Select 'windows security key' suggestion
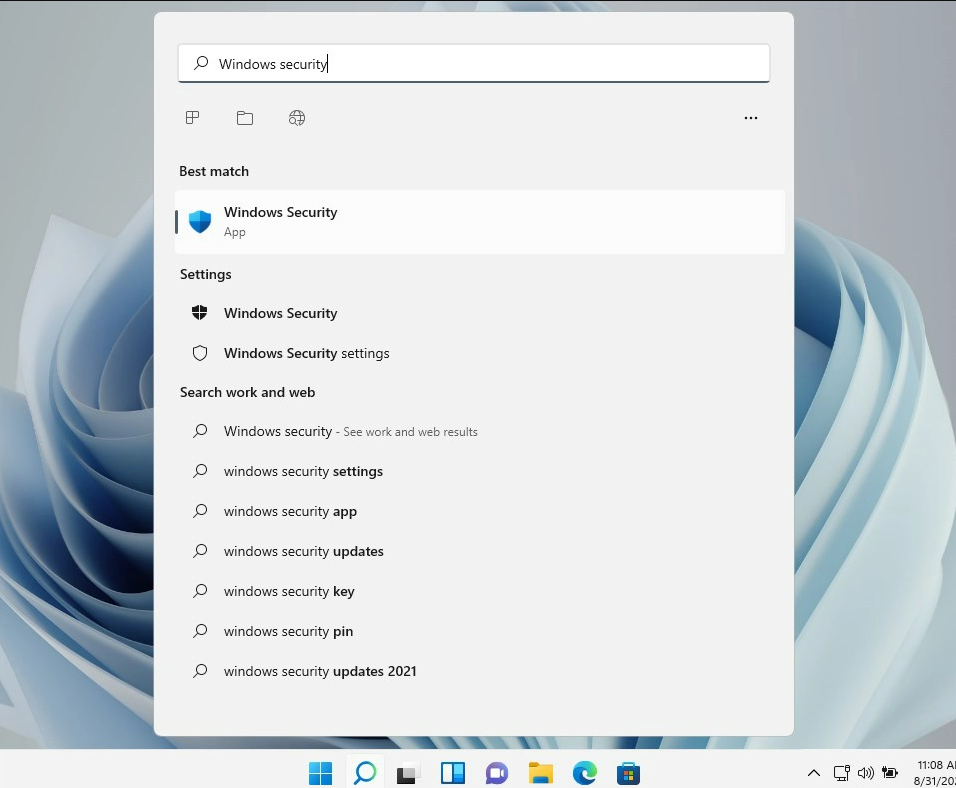The width and height of the screenshot is (956, 788). pyautogui.click(x=289, y=591)
